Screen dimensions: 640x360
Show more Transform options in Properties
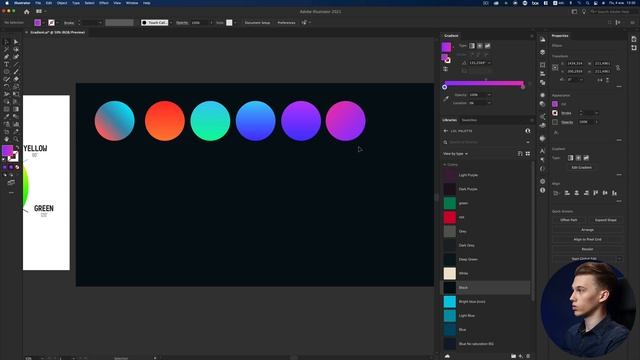[619, 87]
